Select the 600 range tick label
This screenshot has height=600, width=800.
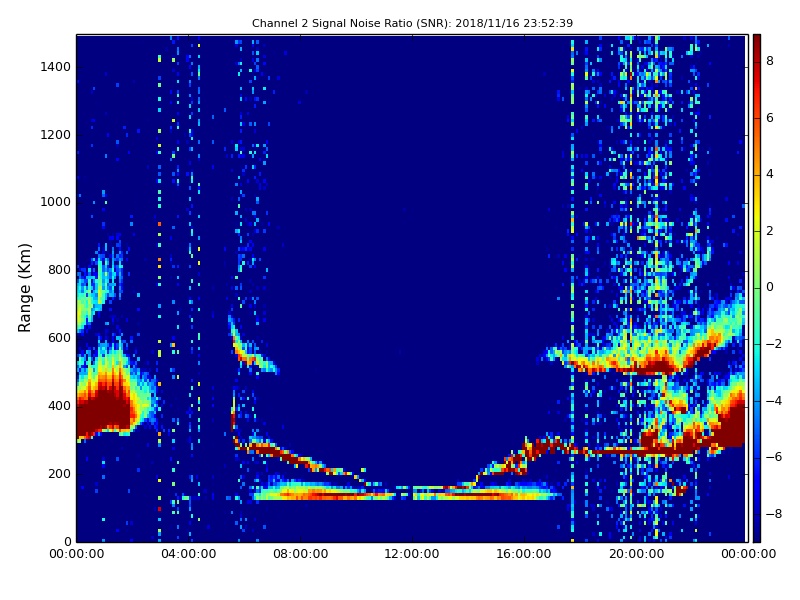tap(60, 338)
